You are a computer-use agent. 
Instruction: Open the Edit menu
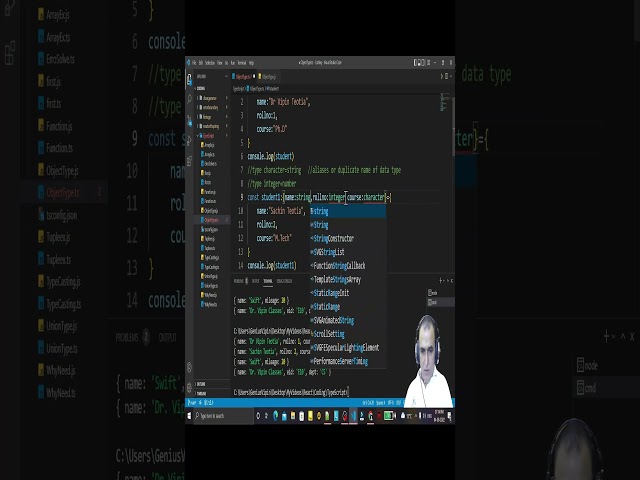point(200,63)
